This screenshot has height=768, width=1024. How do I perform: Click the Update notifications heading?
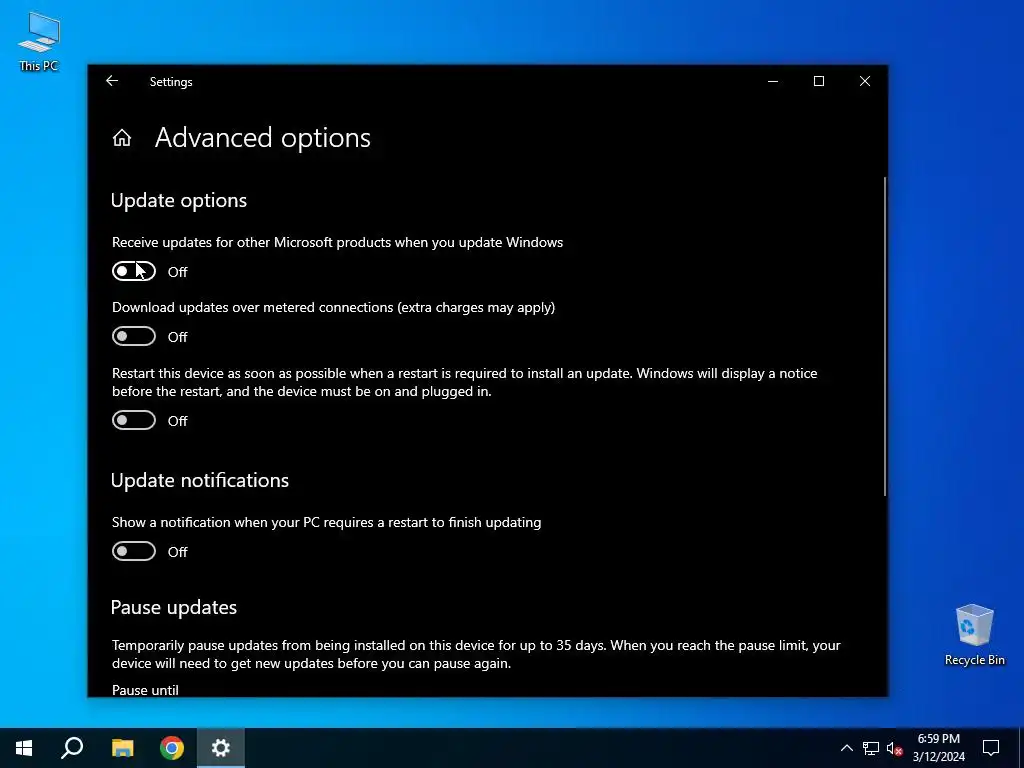(x=200, y=480)
